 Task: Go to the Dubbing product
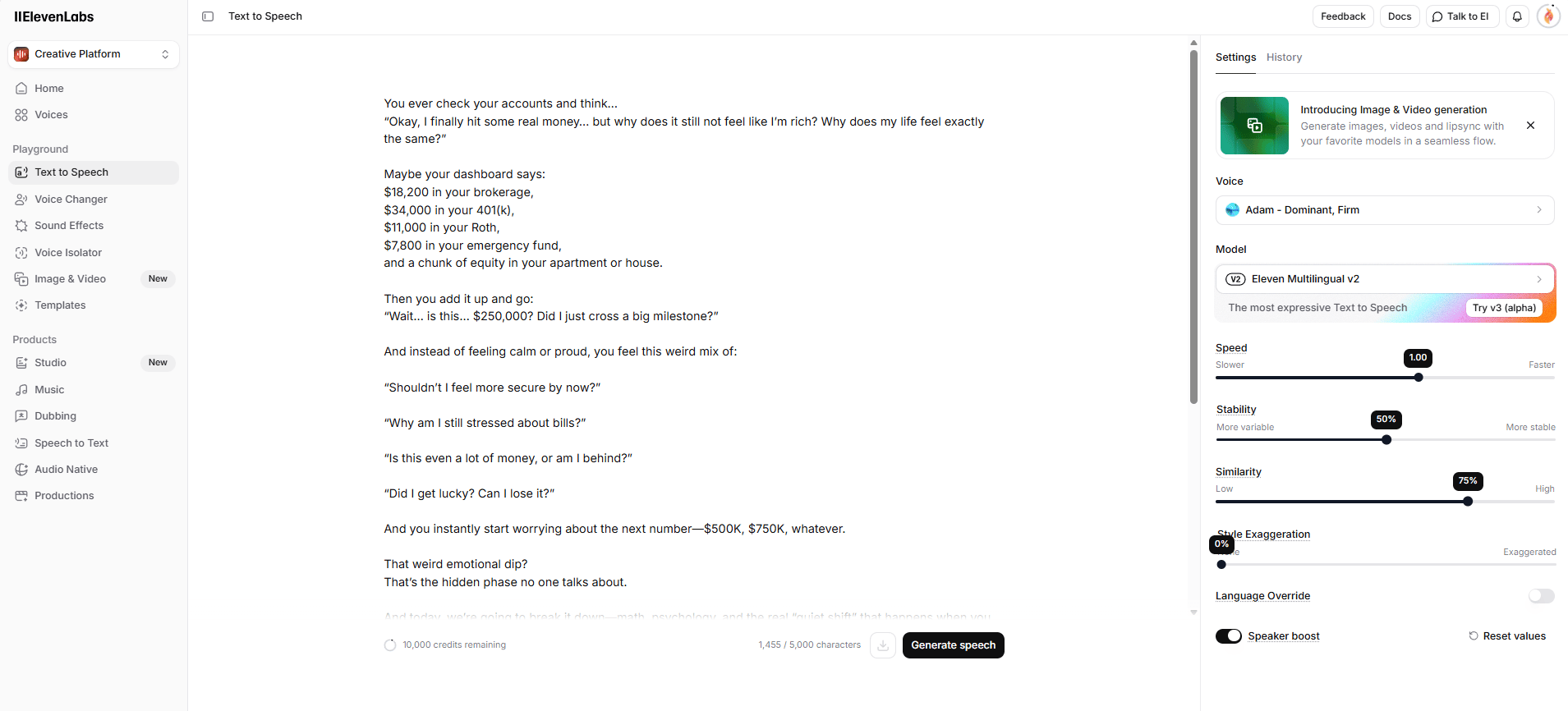[x=55, y=415]
